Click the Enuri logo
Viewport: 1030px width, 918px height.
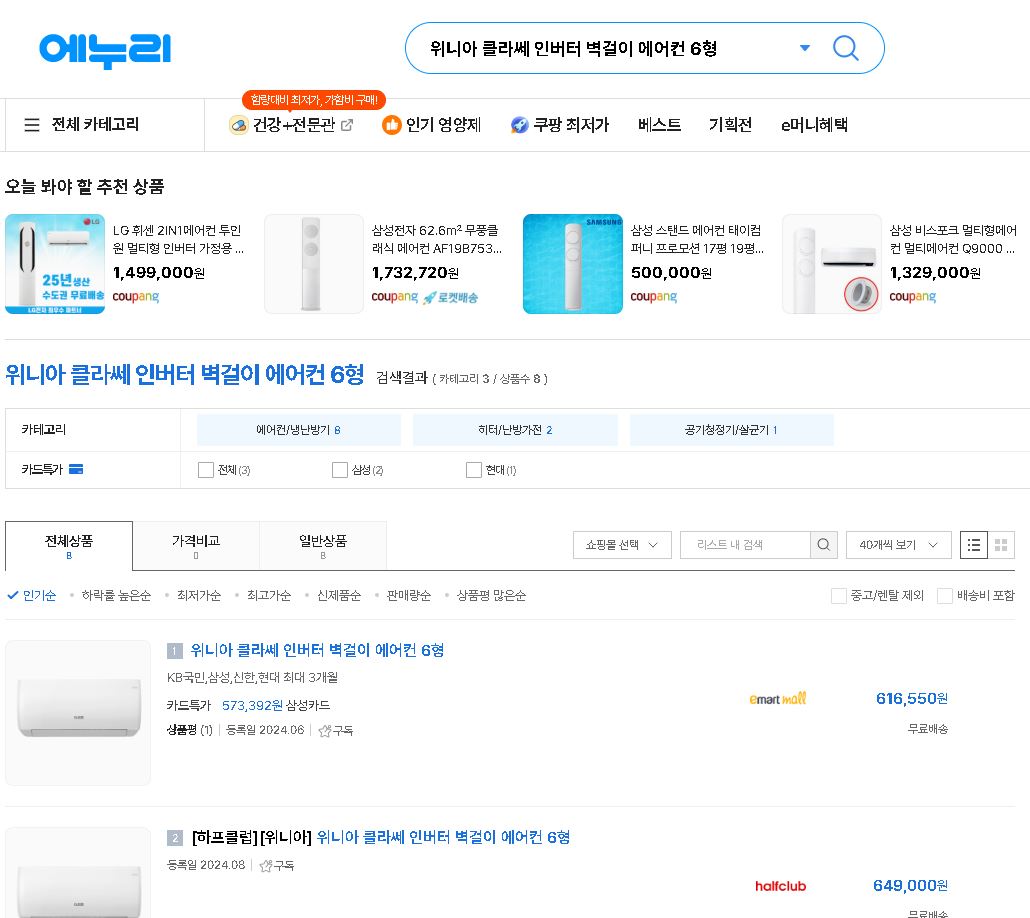pos(105,50)
